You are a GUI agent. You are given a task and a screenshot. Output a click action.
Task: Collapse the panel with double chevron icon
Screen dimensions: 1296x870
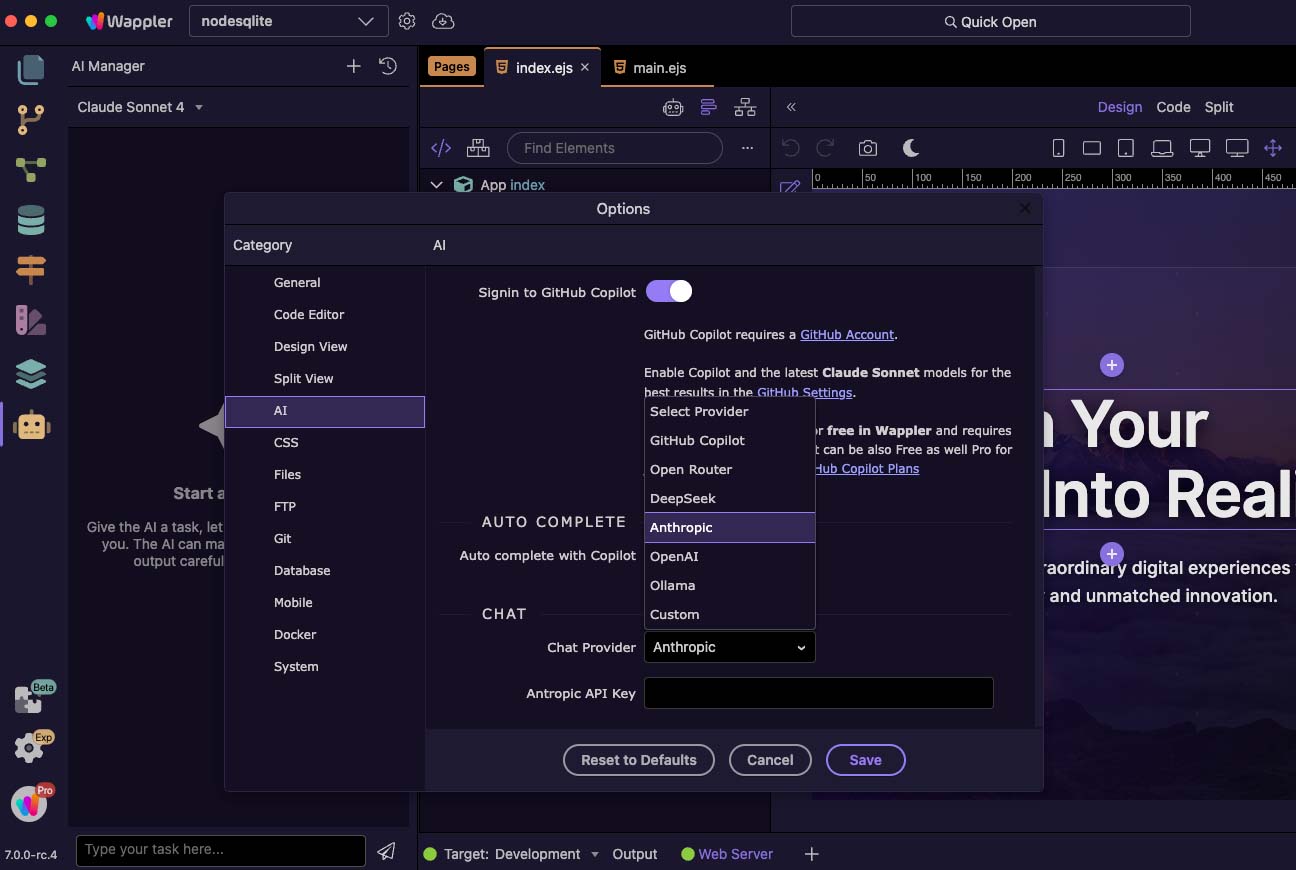pos(791,107)
